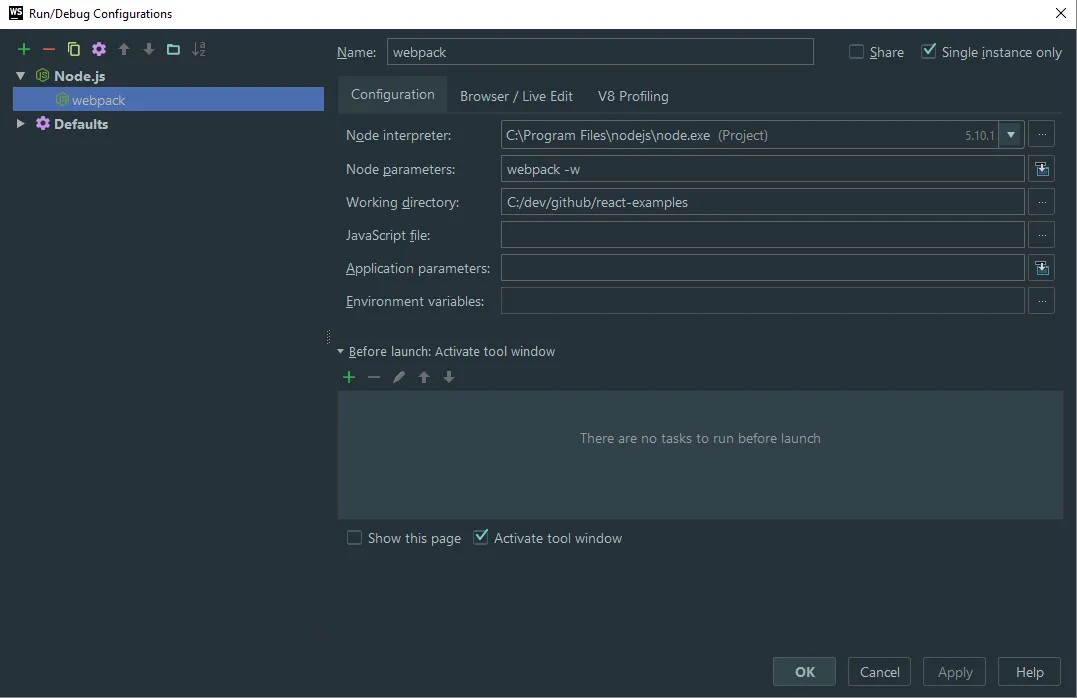Check the Show this page option
The image size is (1077, 698).
[x=354, y=538]
